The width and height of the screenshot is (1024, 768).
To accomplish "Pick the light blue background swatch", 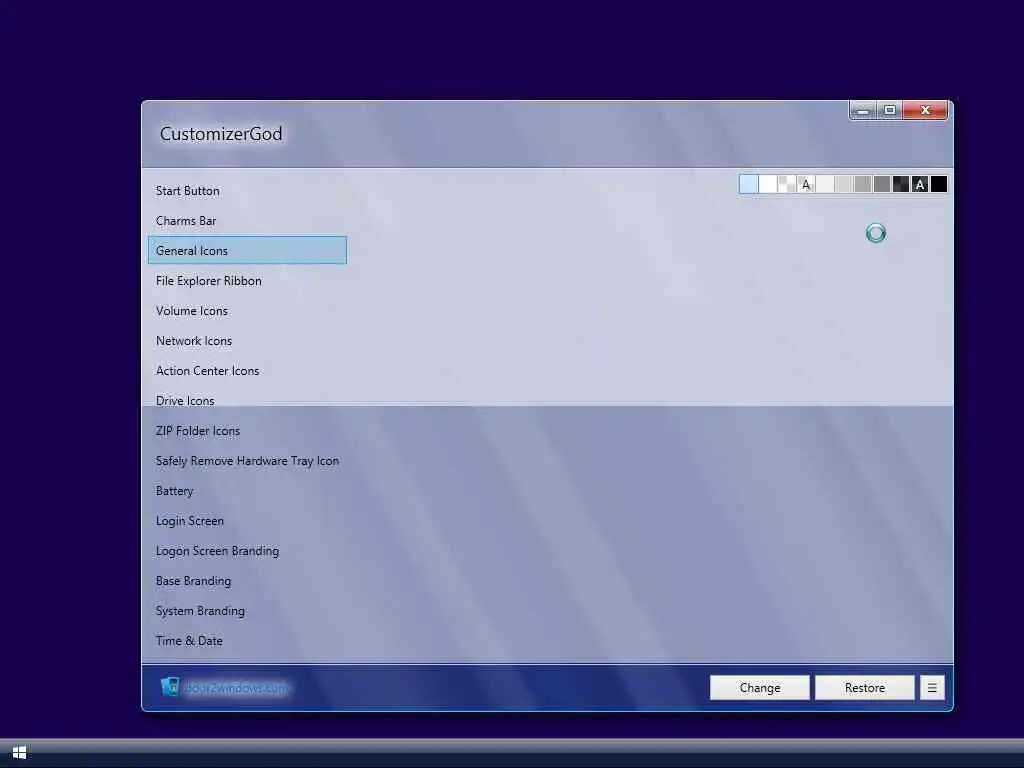I will pyautogui.click(x=749, y=184).
